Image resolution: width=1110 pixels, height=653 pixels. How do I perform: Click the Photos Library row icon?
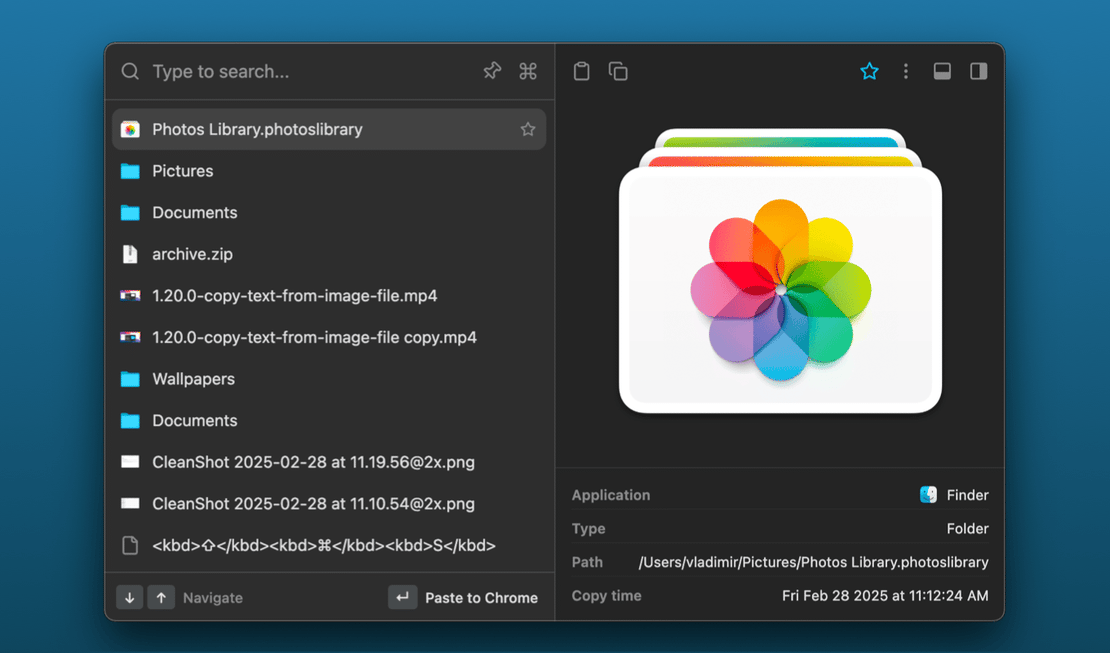pos(130,129)
